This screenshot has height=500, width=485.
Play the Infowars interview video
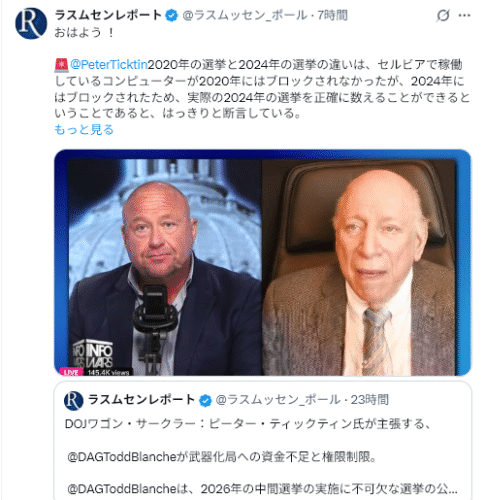click(262, 263)
